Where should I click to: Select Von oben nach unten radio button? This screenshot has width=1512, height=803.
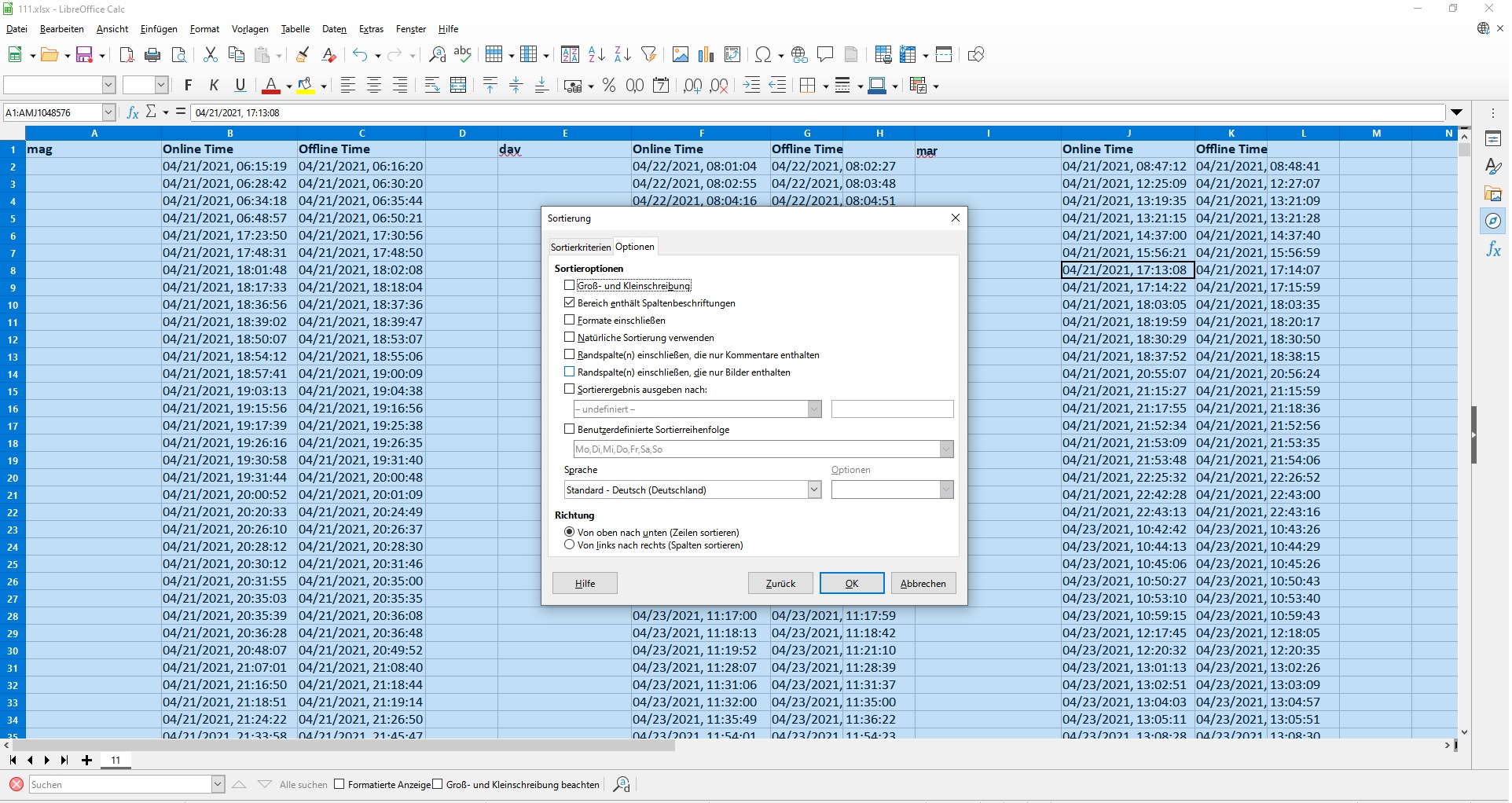click(570, 532)
